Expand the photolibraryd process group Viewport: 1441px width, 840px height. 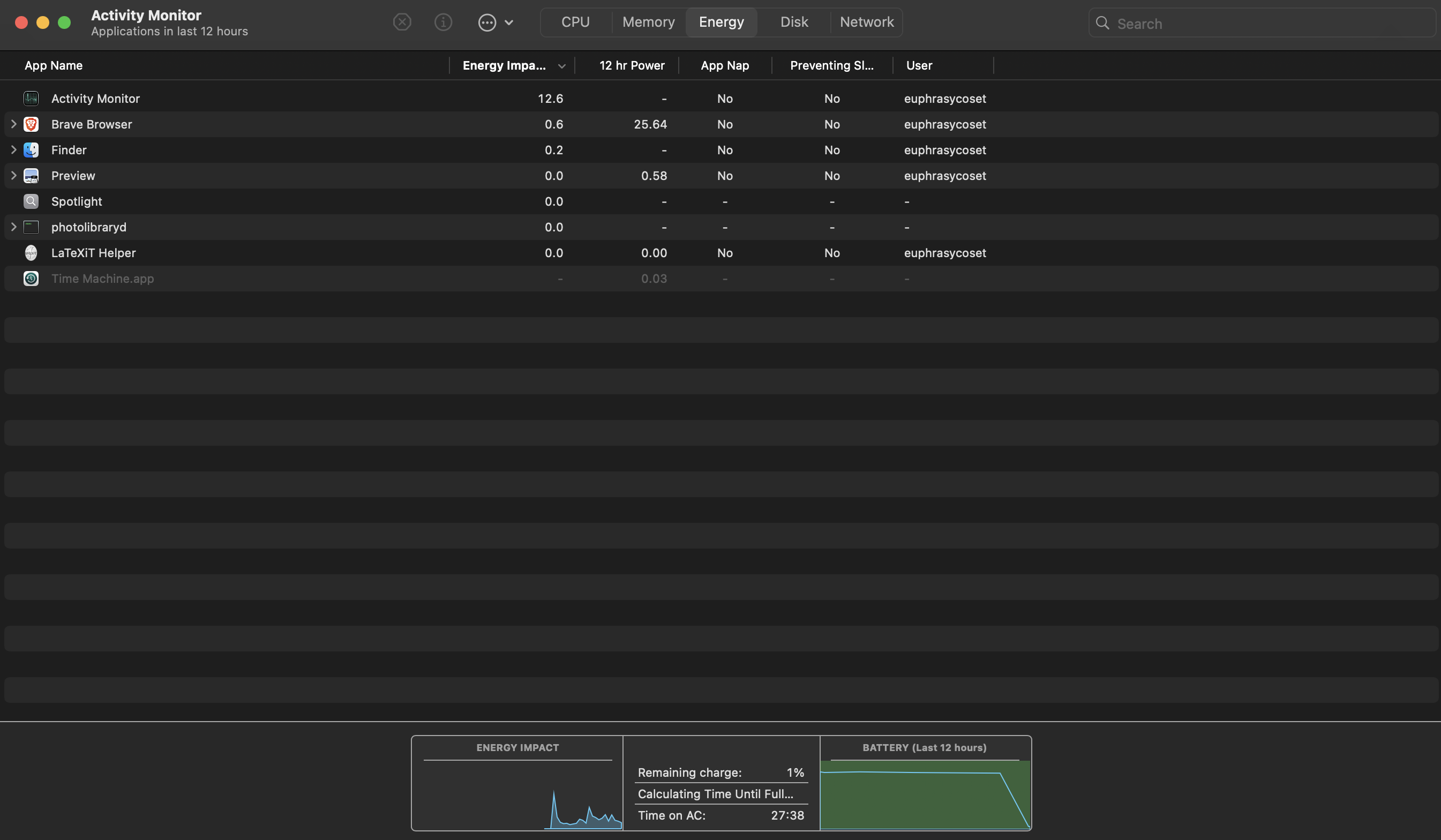pos(14,227)
